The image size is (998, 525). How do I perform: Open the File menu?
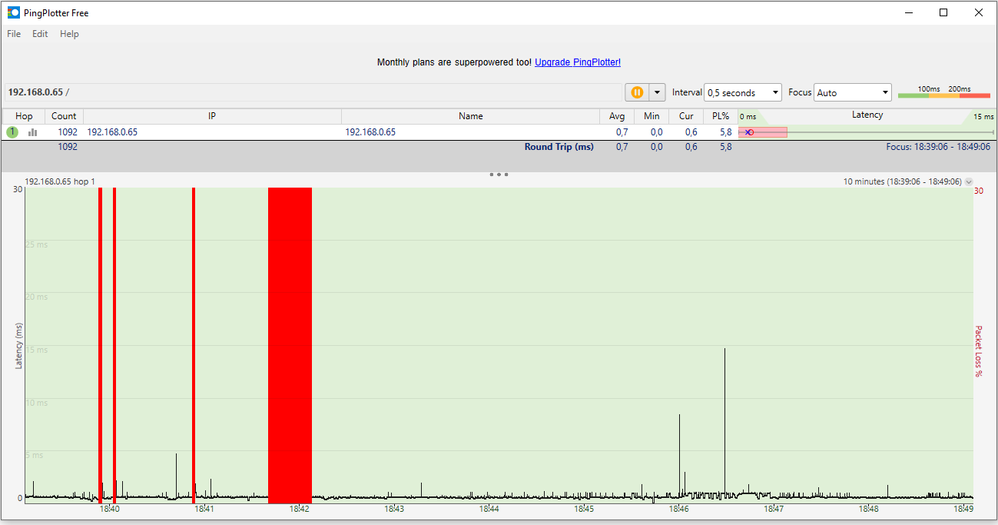click(x=14, y=34)
